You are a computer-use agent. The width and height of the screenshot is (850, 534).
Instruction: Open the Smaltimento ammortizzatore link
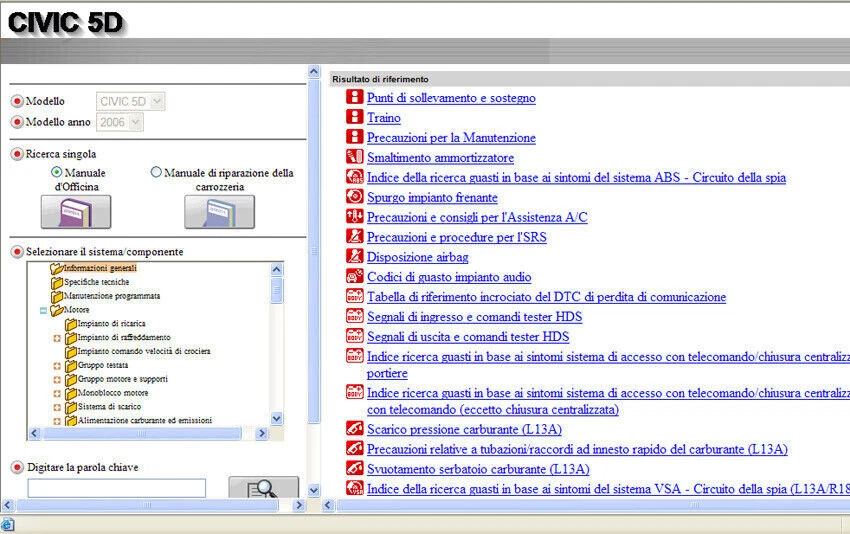coord(440,158)
